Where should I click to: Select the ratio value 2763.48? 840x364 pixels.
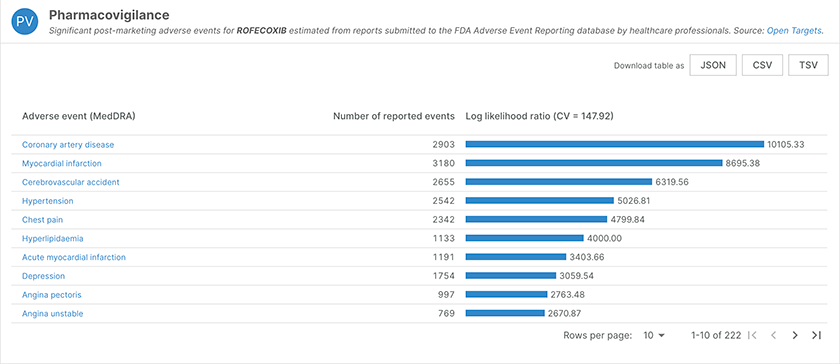567,295
